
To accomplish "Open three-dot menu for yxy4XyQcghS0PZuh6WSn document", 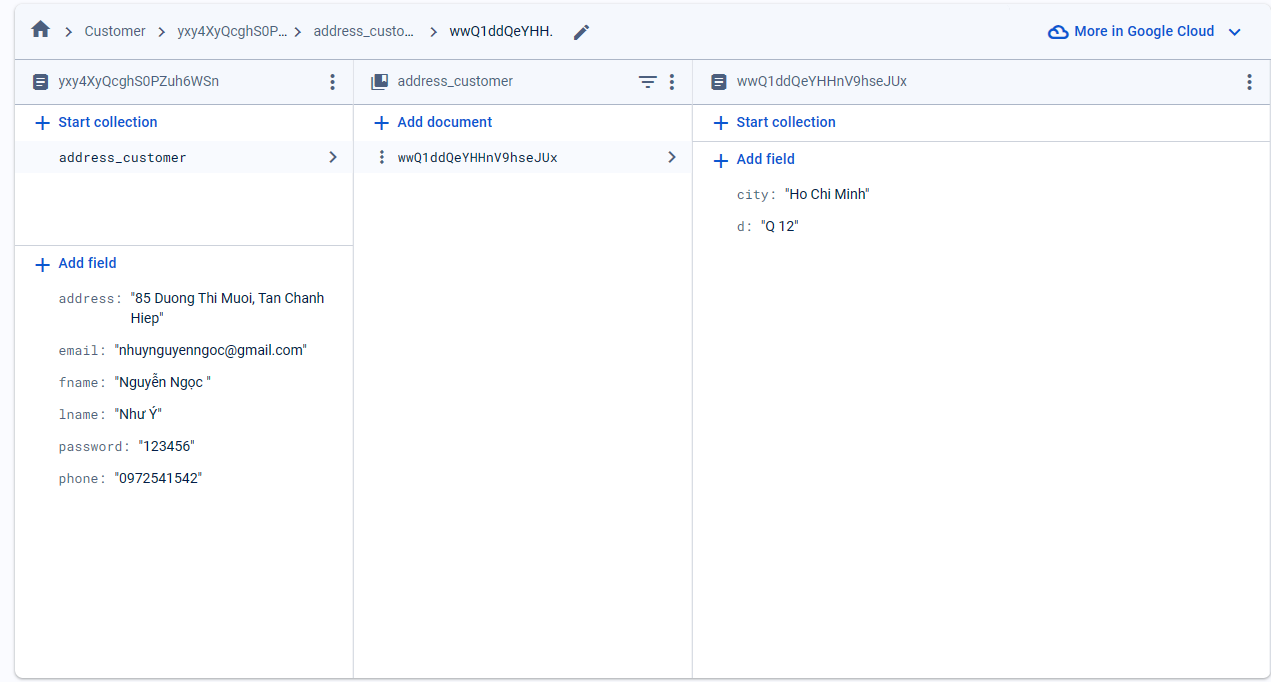I will (x=333, y=82).
